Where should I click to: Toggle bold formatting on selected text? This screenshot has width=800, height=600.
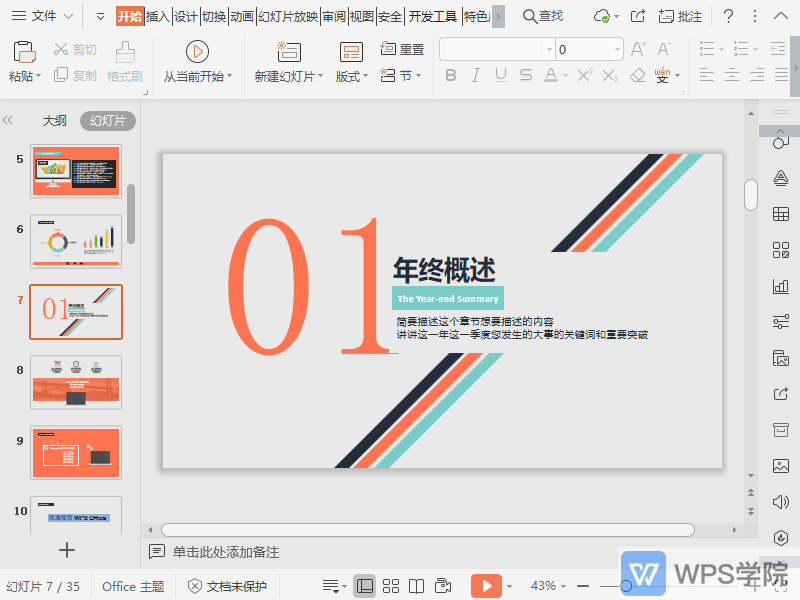tap(452, 75)
